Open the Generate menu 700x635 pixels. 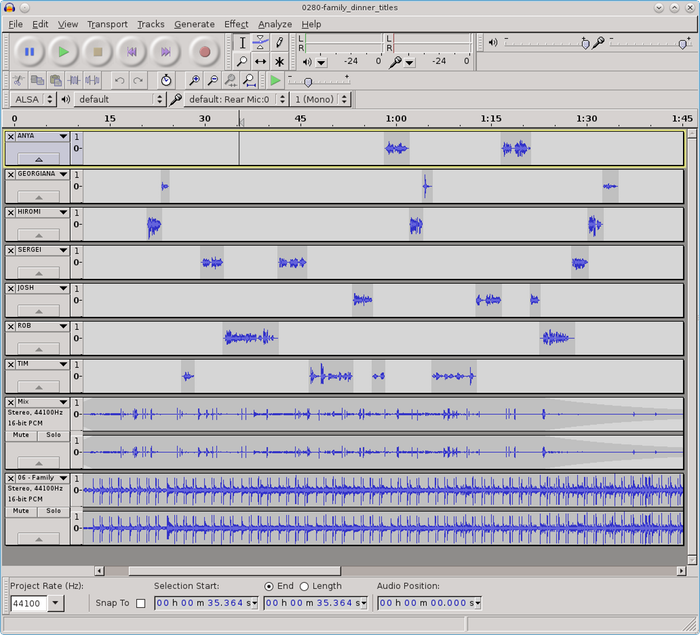[x=194, y=24]
